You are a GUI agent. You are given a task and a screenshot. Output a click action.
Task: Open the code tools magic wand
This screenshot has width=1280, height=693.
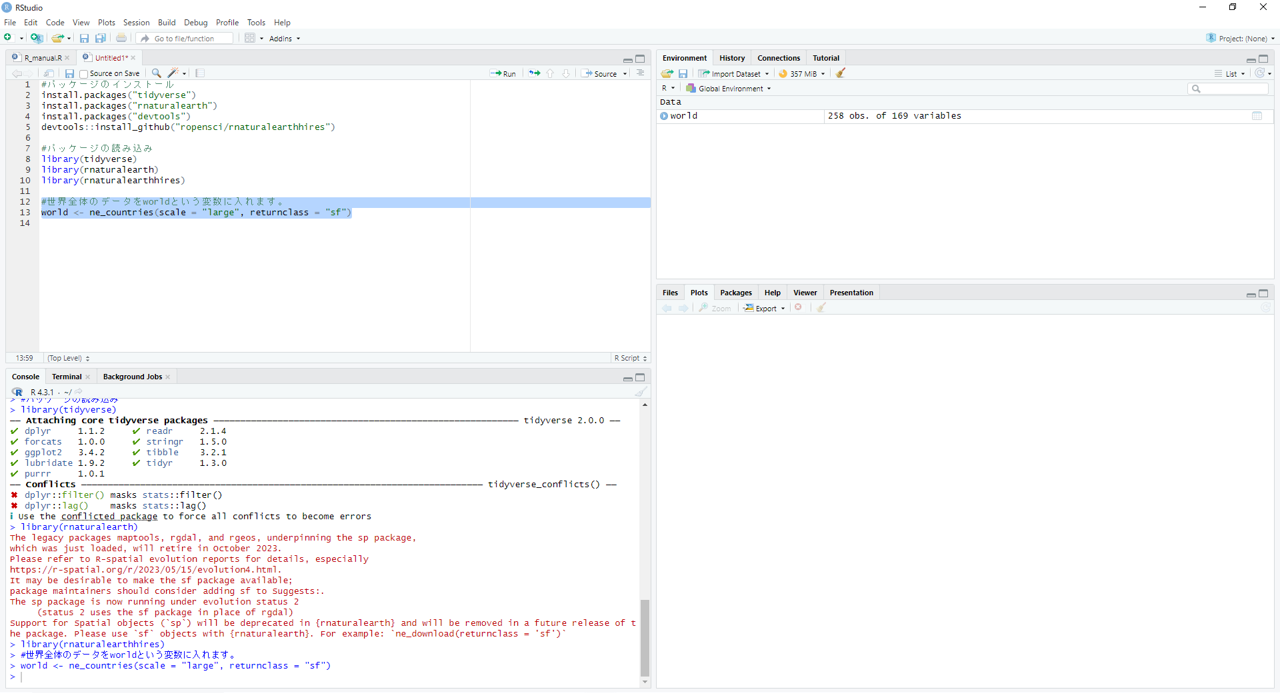click(173, 73)
